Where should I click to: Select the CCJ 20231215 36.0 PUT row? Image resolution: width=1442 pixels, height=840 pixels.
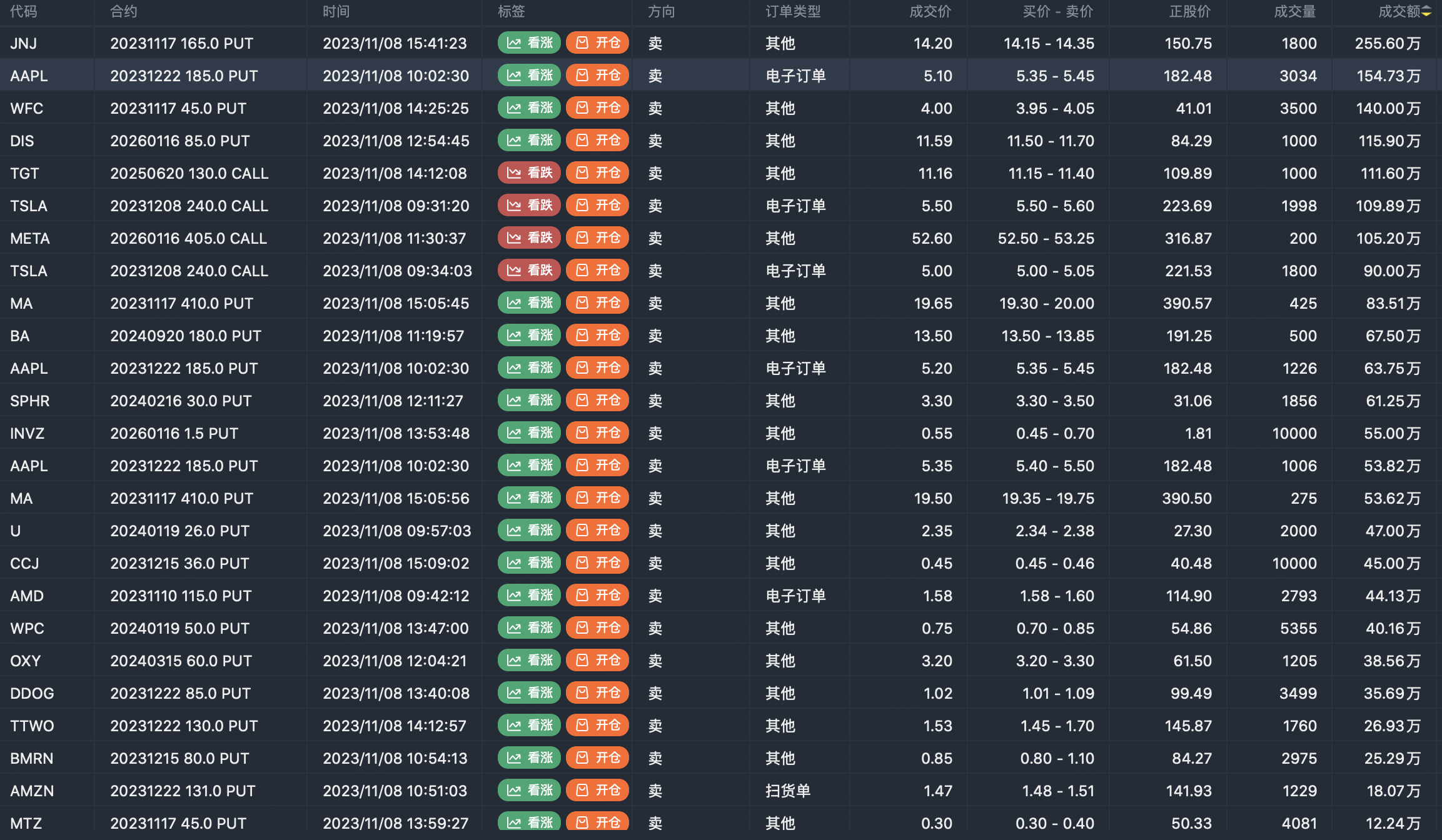tap(179, 563)
